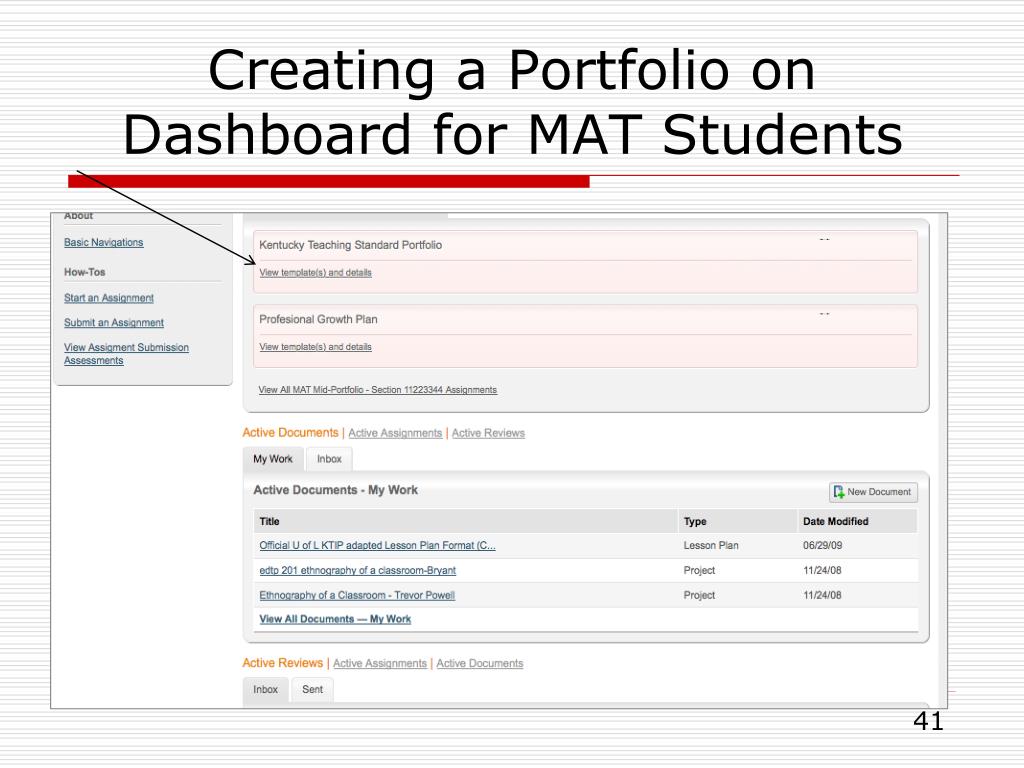Click the Active Documents orange heading
The height and width of the screenshot is (768, 1024).
coord(290,432)
